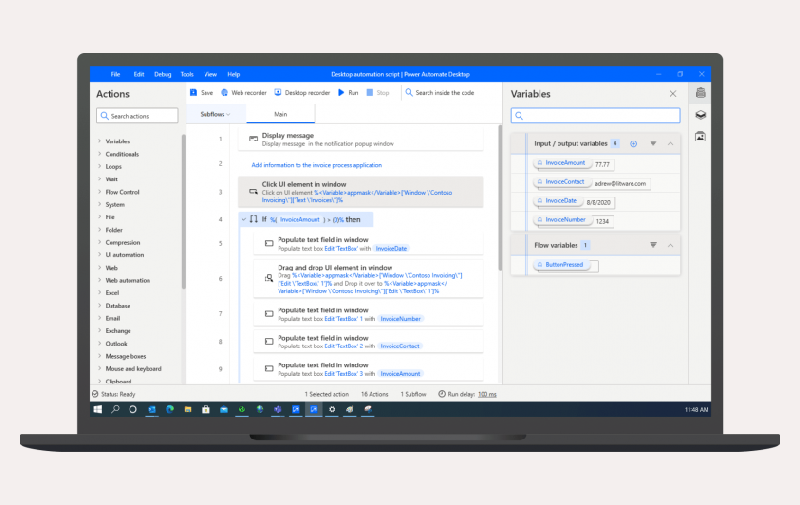Image resolution: width=800 pixels, height=505 pixels.
Task: Select the 'Message boxes' action group
Action: 126,356
